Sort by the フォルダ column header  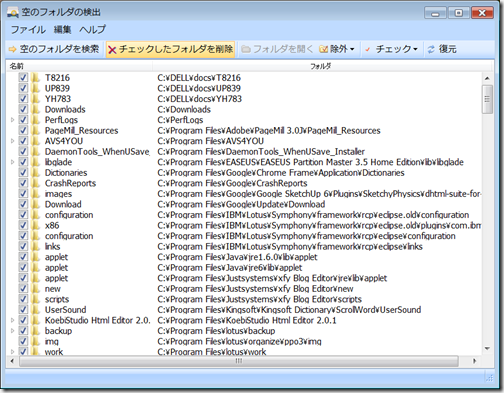click(321, 66)
